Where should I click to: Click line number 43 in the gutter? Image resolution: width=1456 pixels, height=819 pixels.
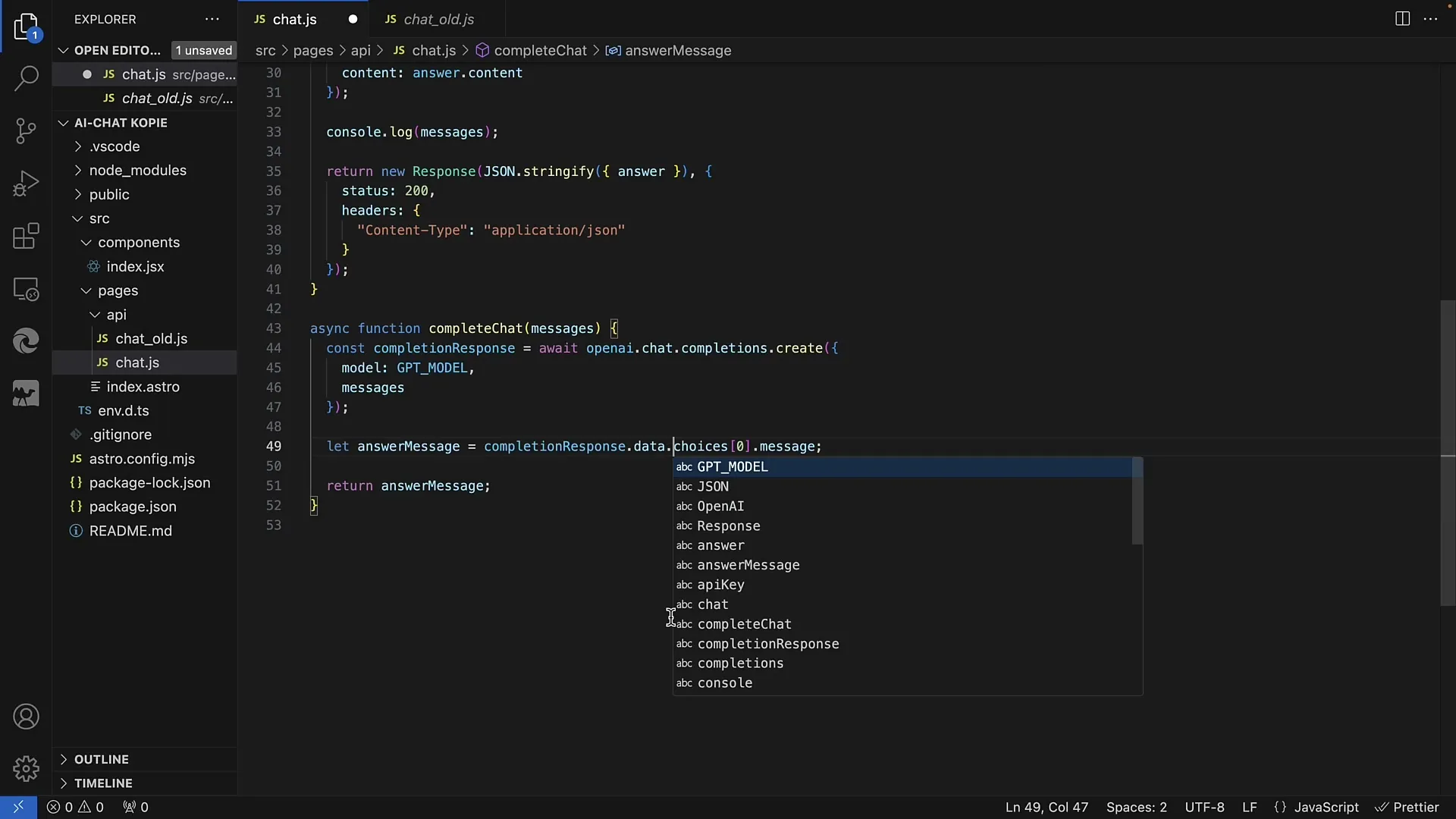[x=273, y=328]
